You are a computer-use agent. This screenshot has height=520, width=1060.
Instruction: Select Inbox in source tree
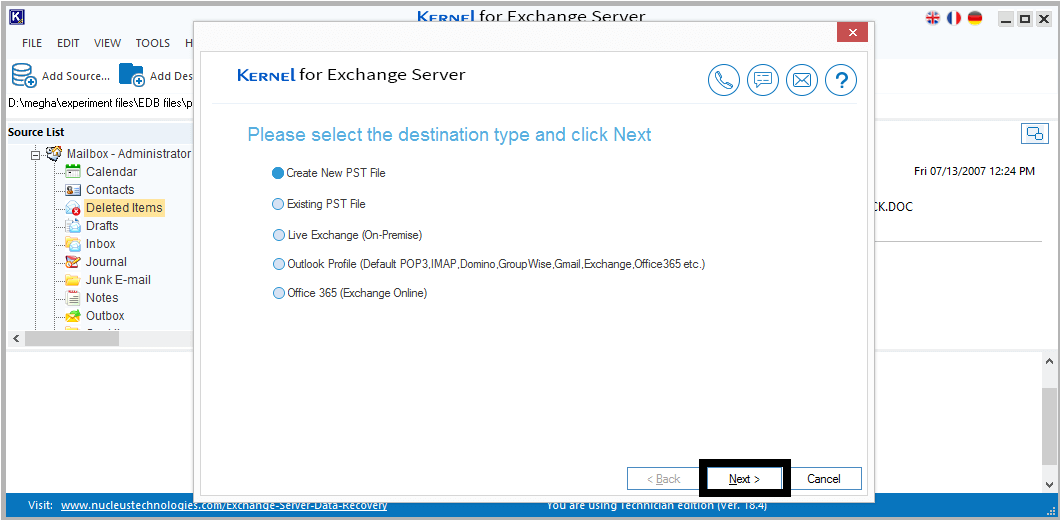click(101, 244)
